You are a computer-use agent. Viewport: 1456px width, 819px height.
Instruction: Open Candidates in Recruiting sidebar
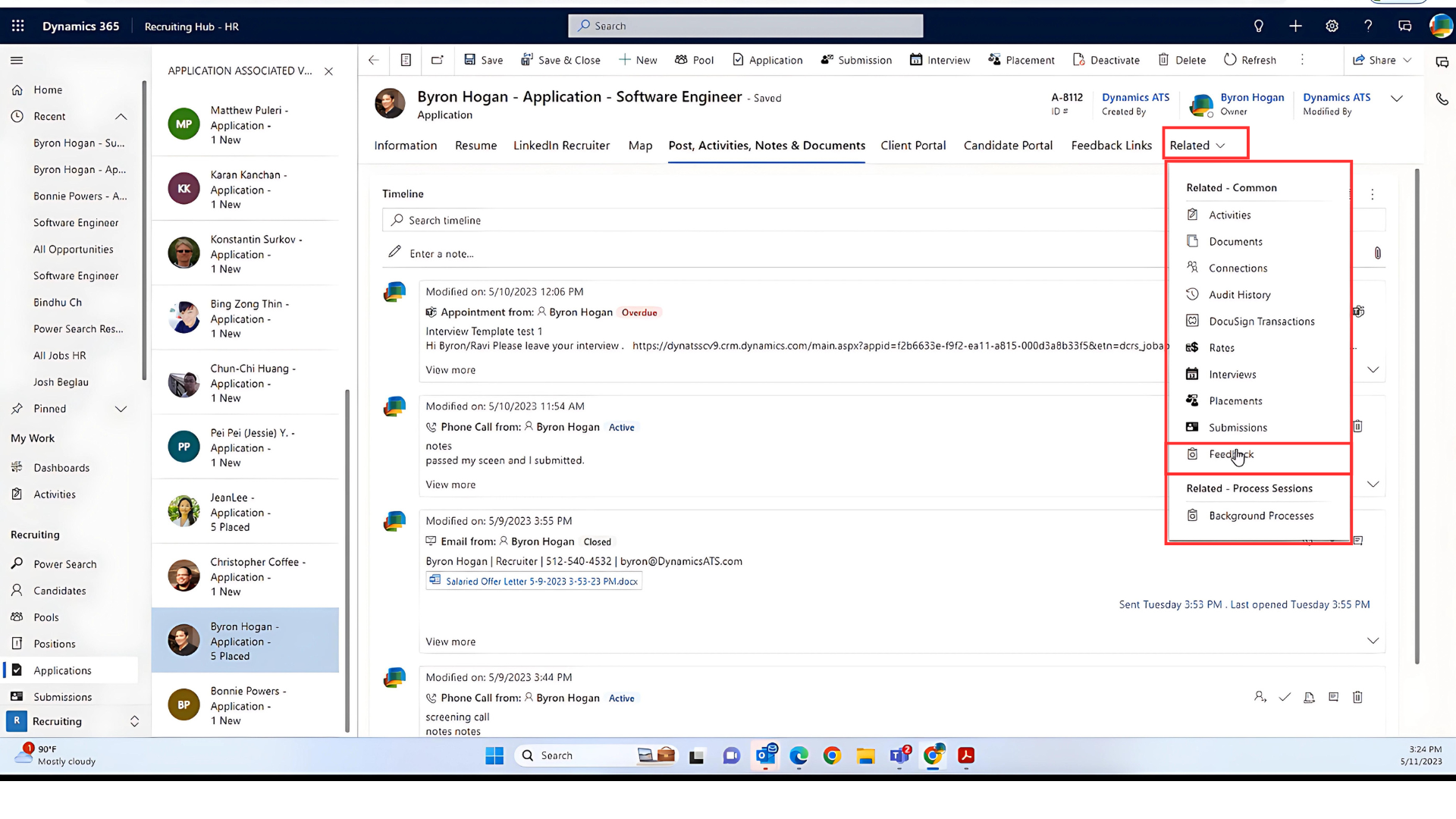point(60,591)
